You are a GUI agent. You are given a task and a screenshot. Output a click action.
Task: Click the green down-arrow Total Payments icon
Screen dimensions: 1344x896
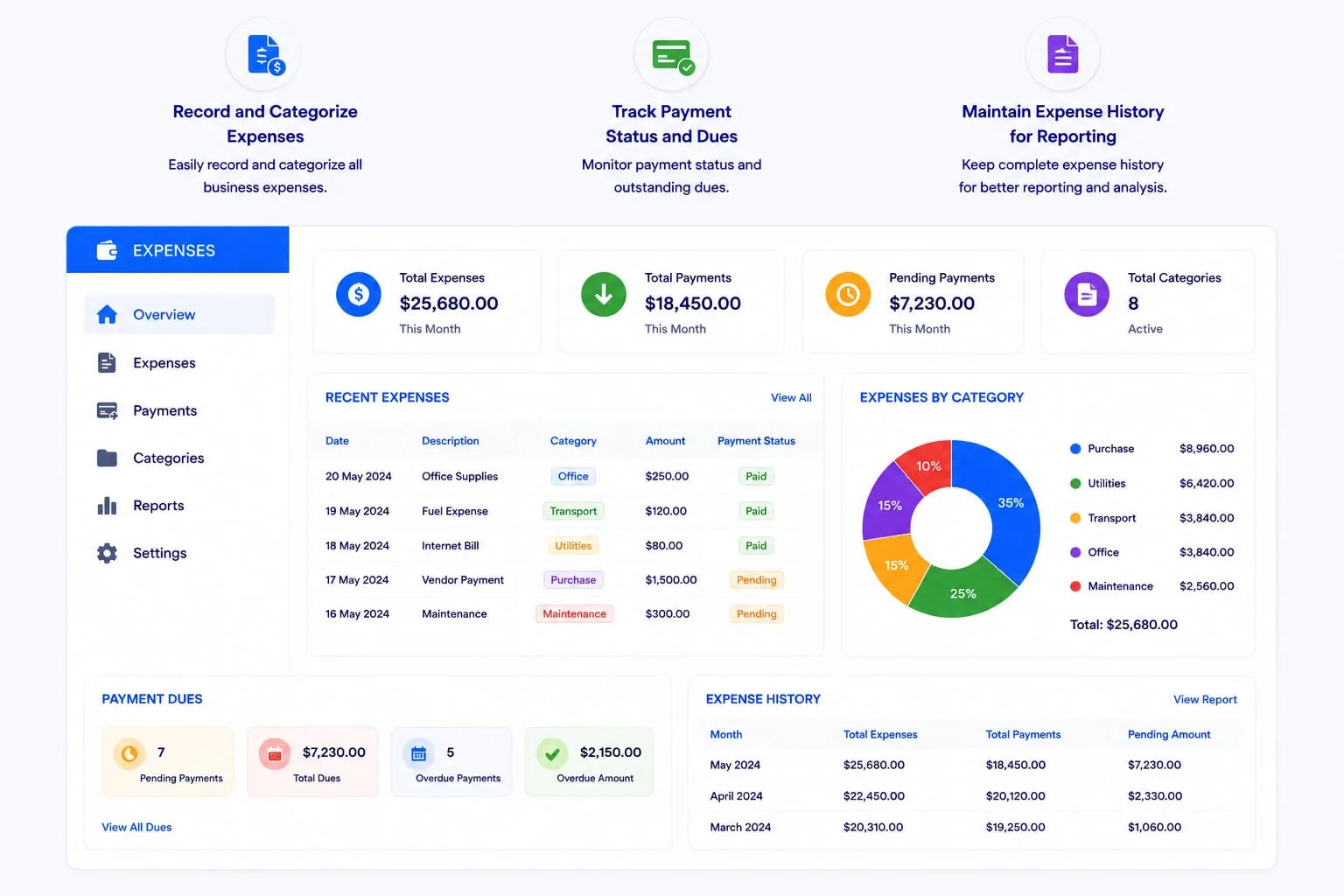pyautogui.click(x=604, y=295)
